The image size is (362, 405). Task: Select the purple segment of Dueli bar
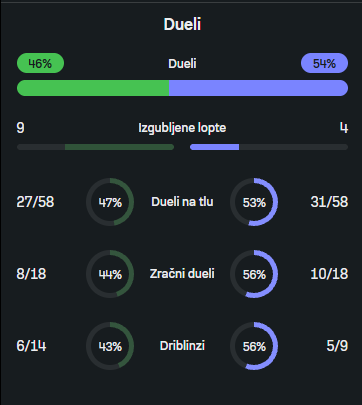(259, 88)
